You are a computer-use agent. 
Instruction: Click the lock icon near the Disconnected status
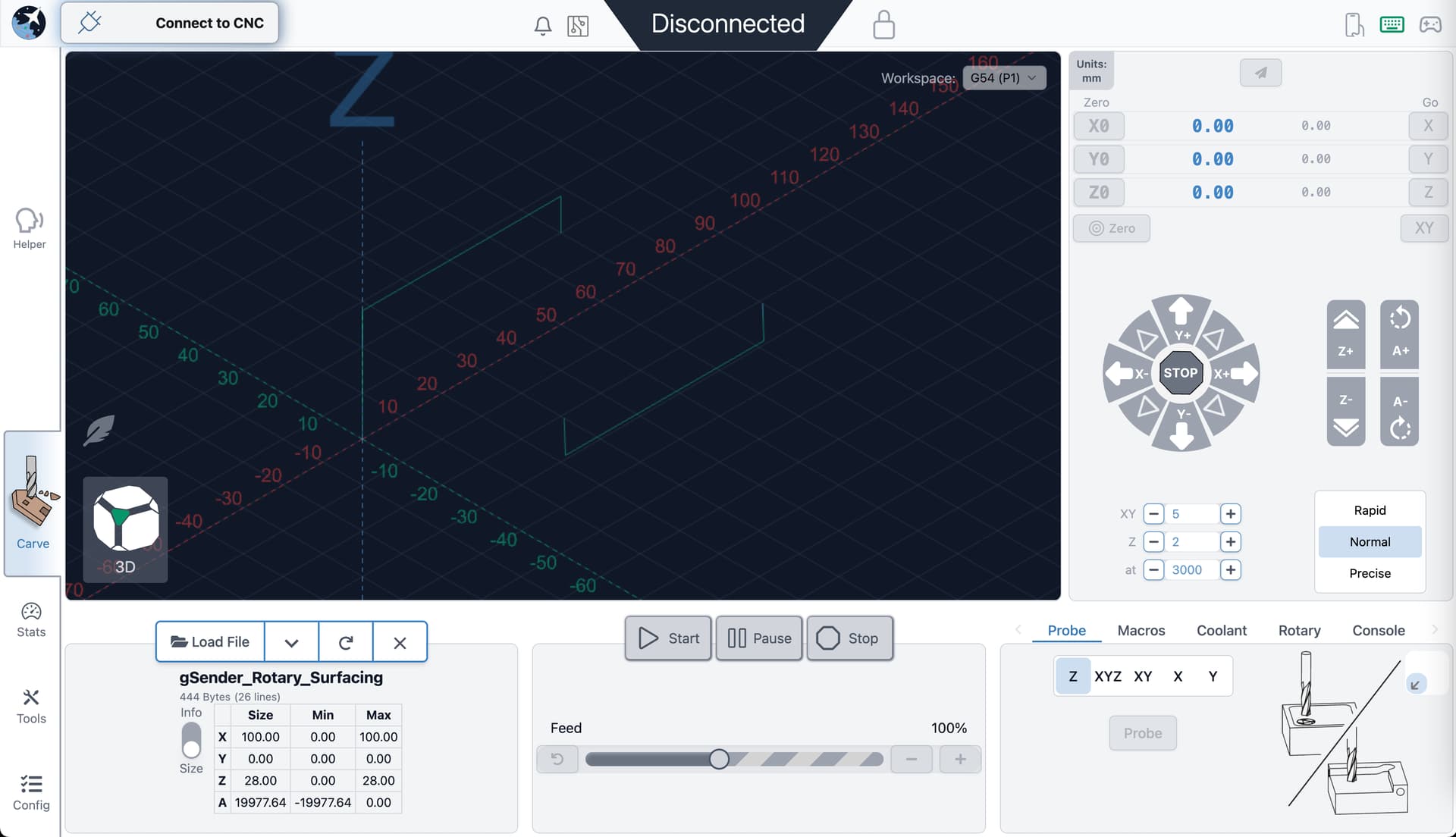coord(883,25)
